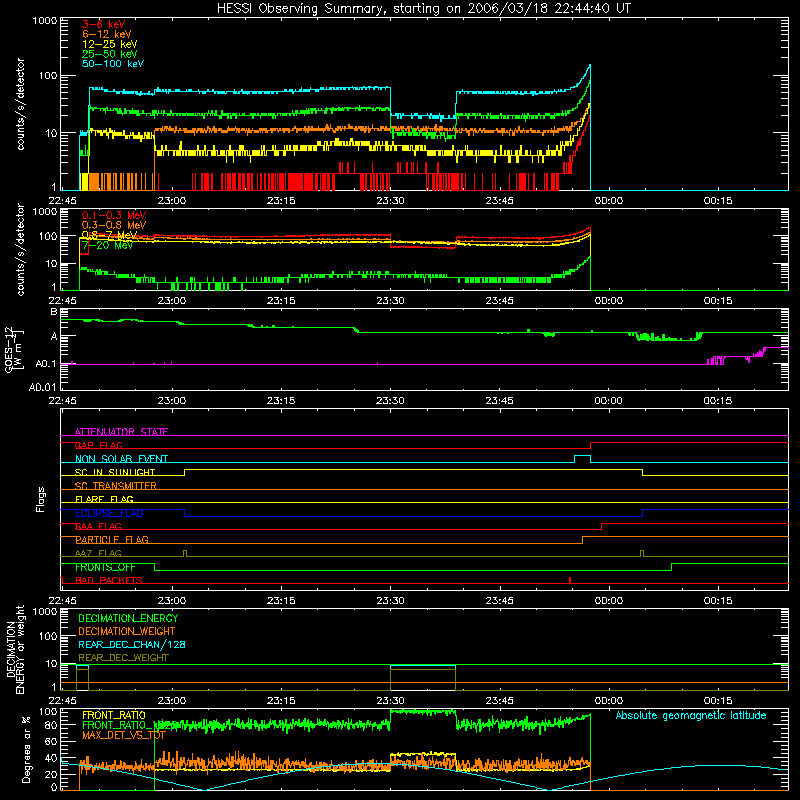The image size is (800, 800).
Task: Select the dim olive flag label above 'FRONTS_OFF'
Action: coord(98,553)
